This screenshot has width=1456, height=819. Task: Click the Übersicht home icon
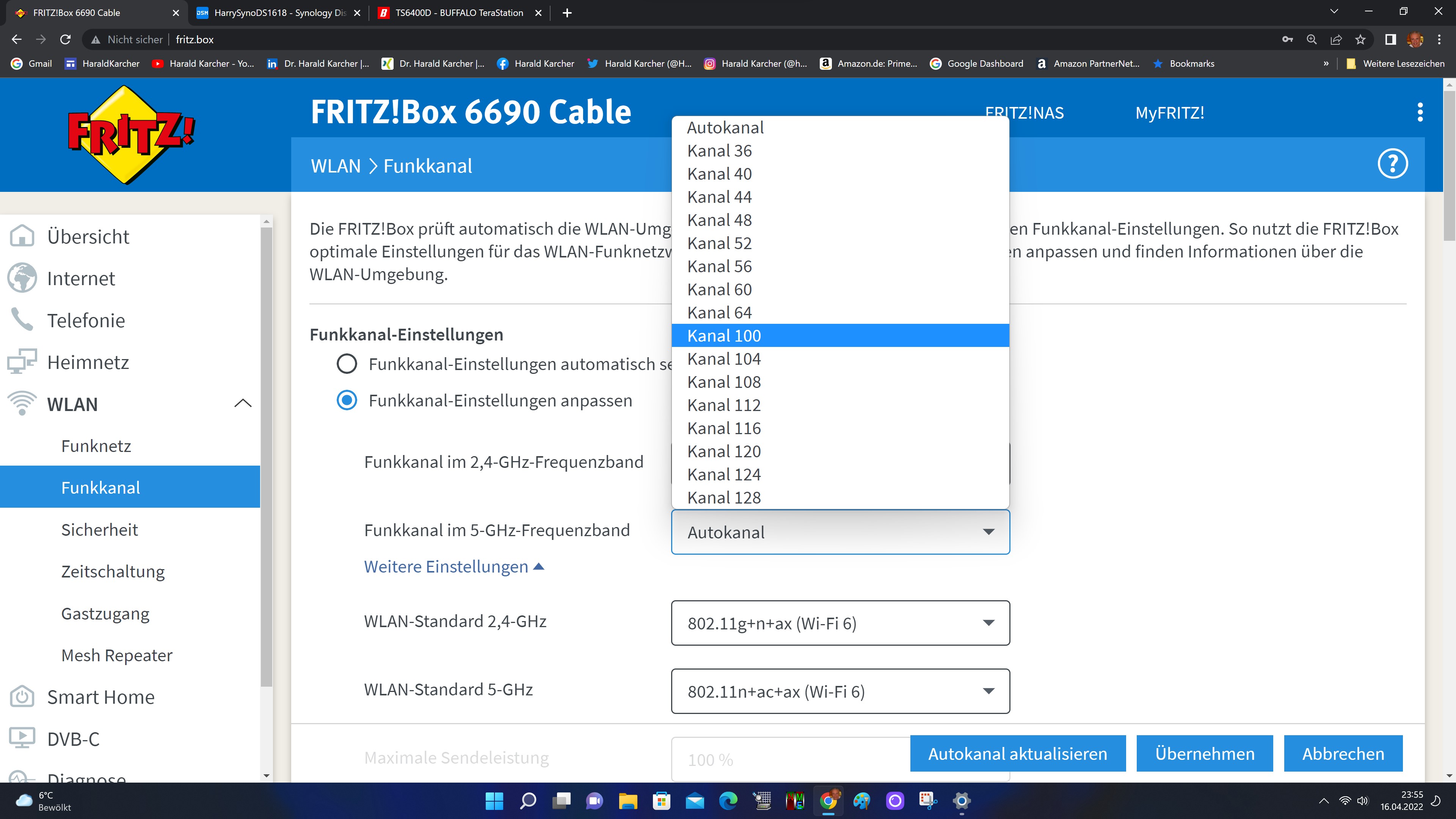coord(23,236)
